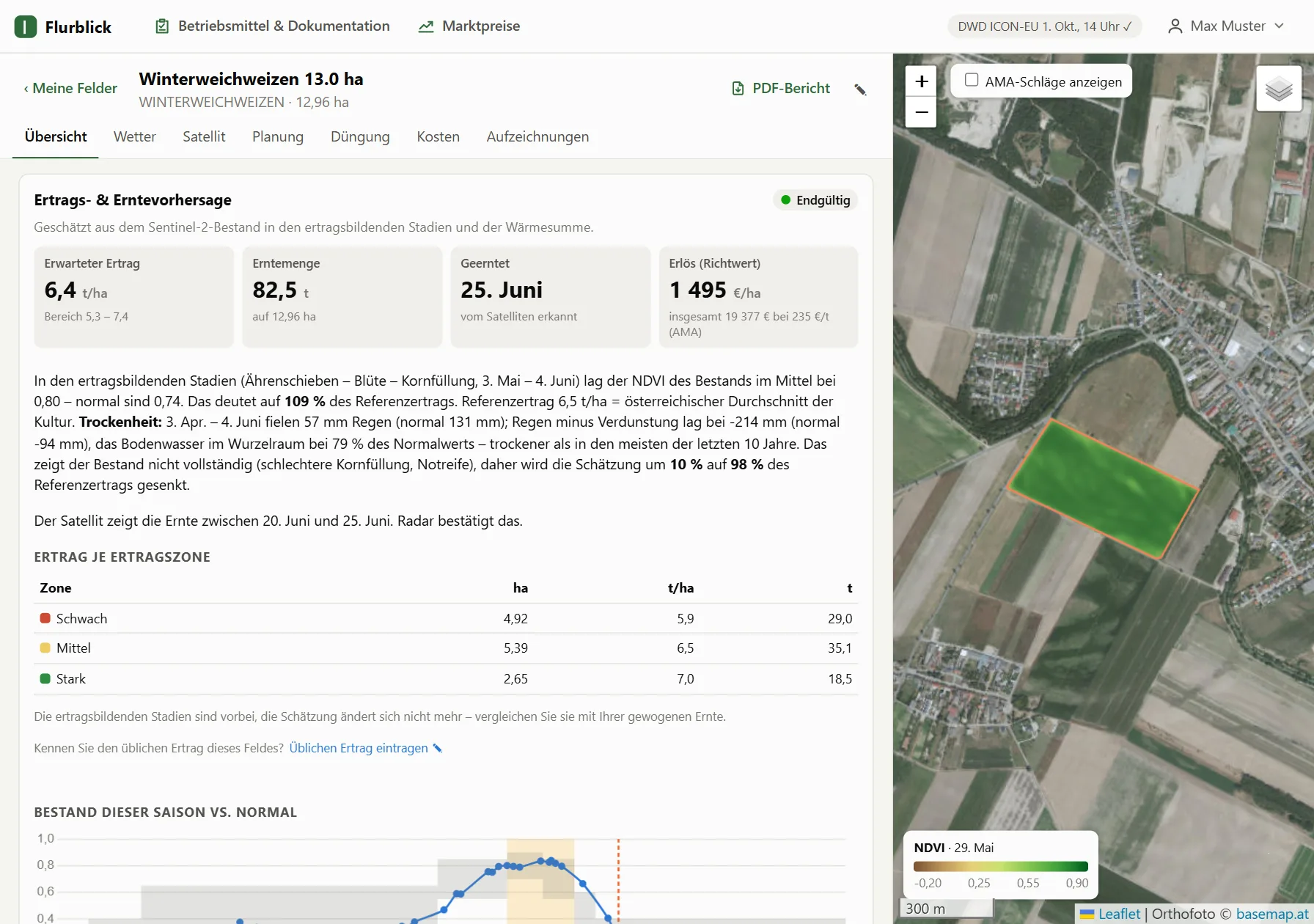Open Betriebsmittel & Dokumentation
This screenshot has width=1314, height=924.
click(273, 26)
